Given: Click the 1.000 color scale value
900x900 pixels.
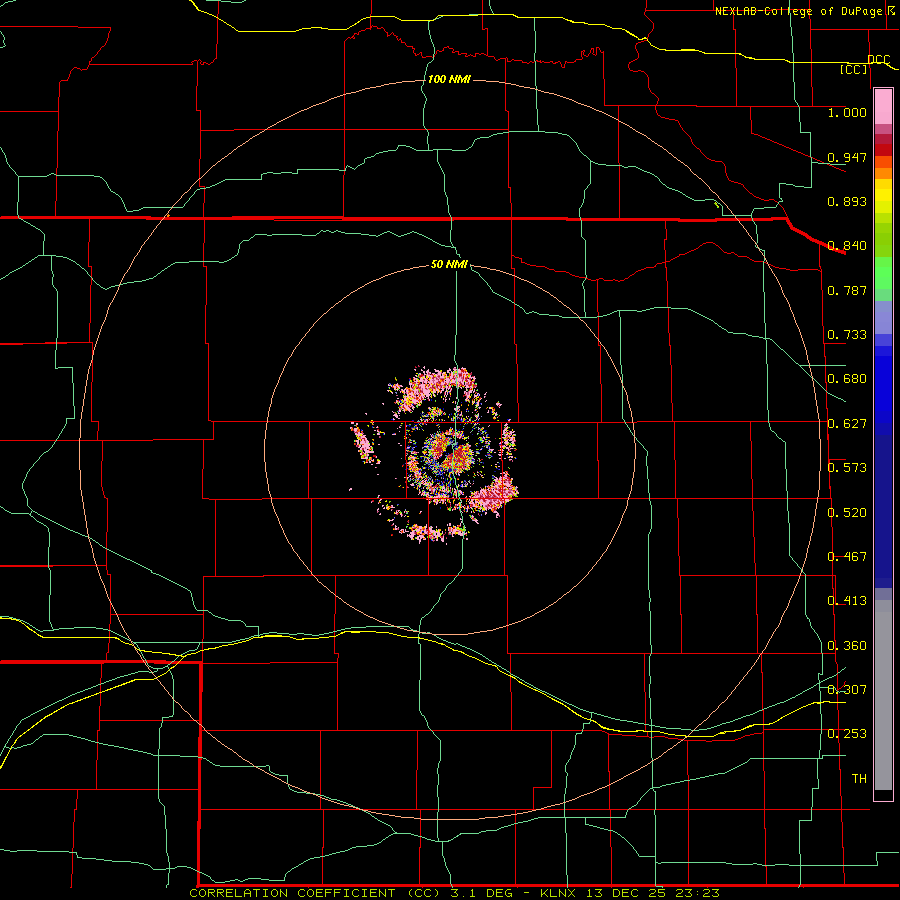Looking at the screenshot, I should 847,112.
